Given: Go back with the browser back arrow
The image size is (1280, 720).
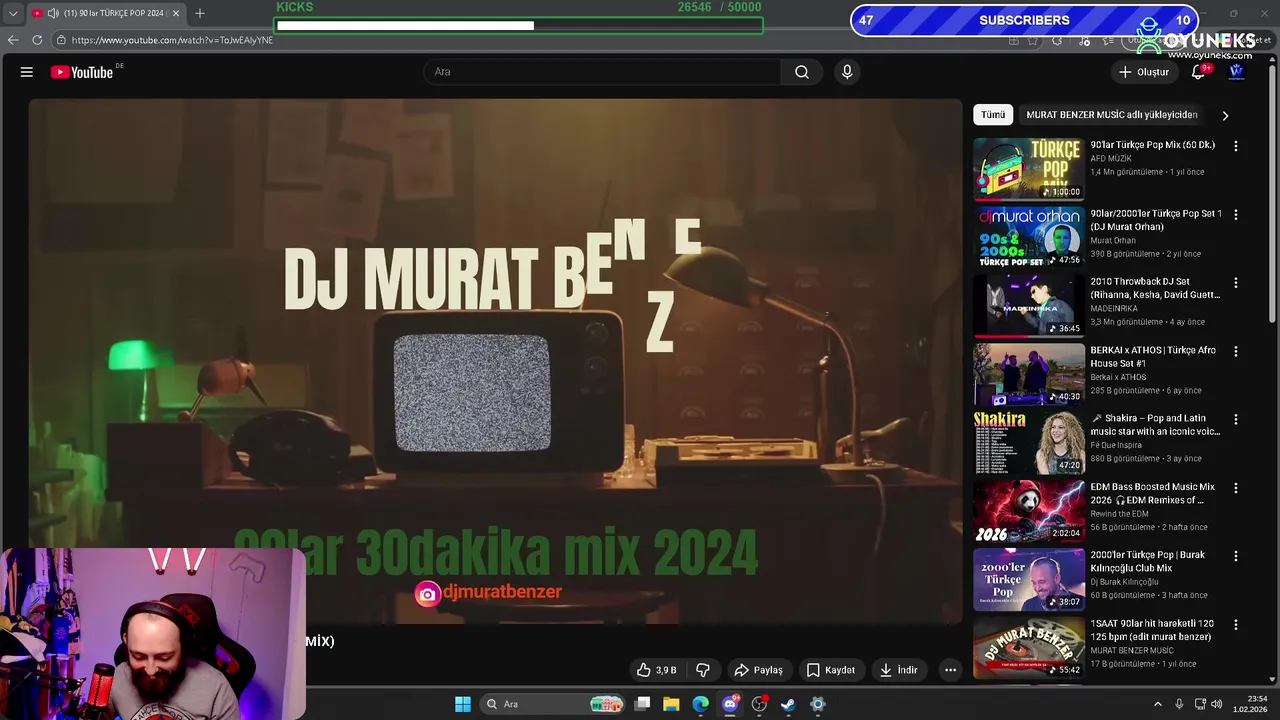Looking at the screenshot, I should pos(13,40).
